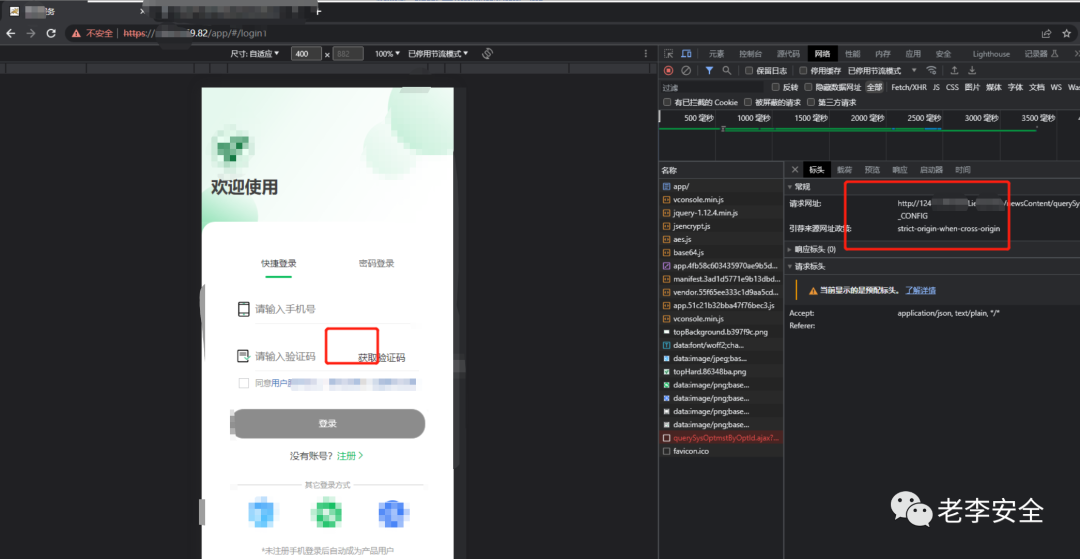The image size is (1080, 559).
Task: Click the import HAR upload icon
Action: coord(954,71)
